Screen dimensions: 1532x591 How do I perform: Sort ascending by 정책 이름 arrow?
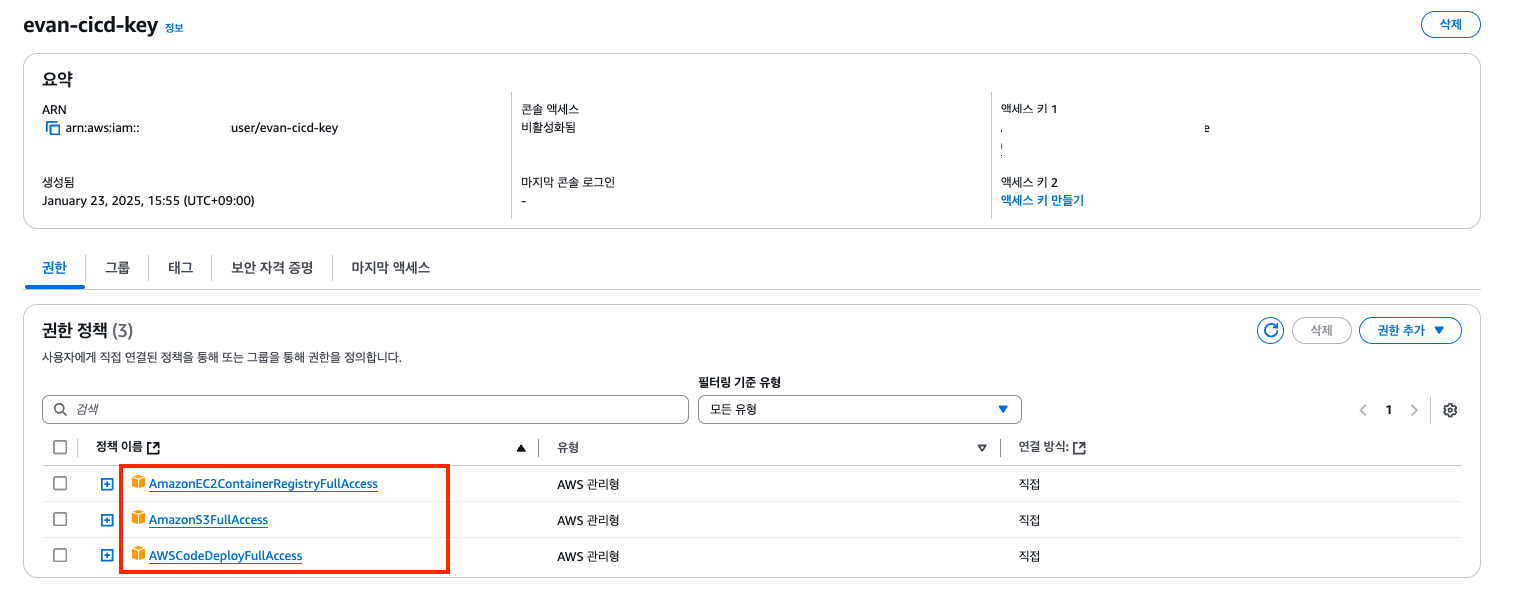521,448
